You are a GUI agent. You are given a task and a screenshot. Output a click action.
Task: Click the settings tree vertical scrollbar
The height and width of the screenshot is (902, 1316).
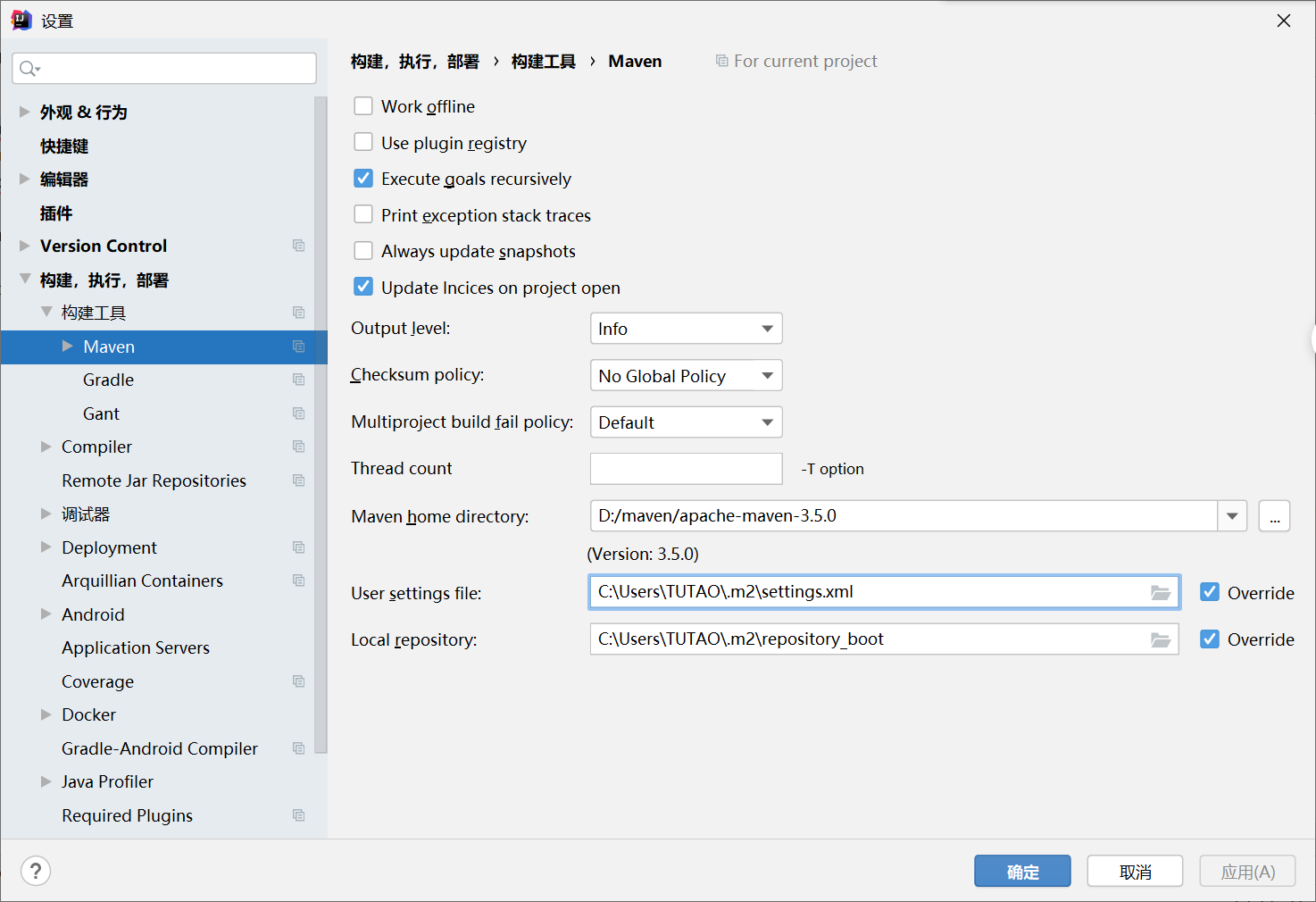point(321,424)
